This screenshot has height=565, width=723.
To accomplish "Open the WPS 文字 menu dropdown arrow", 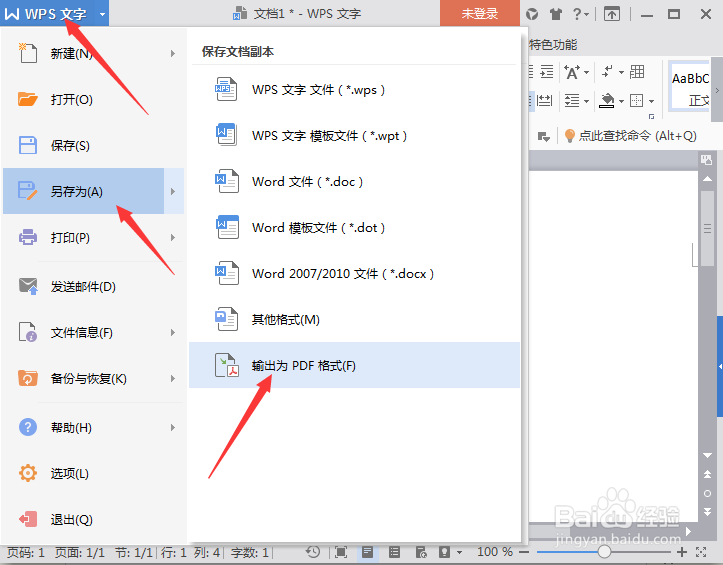I will pos(102,14).
